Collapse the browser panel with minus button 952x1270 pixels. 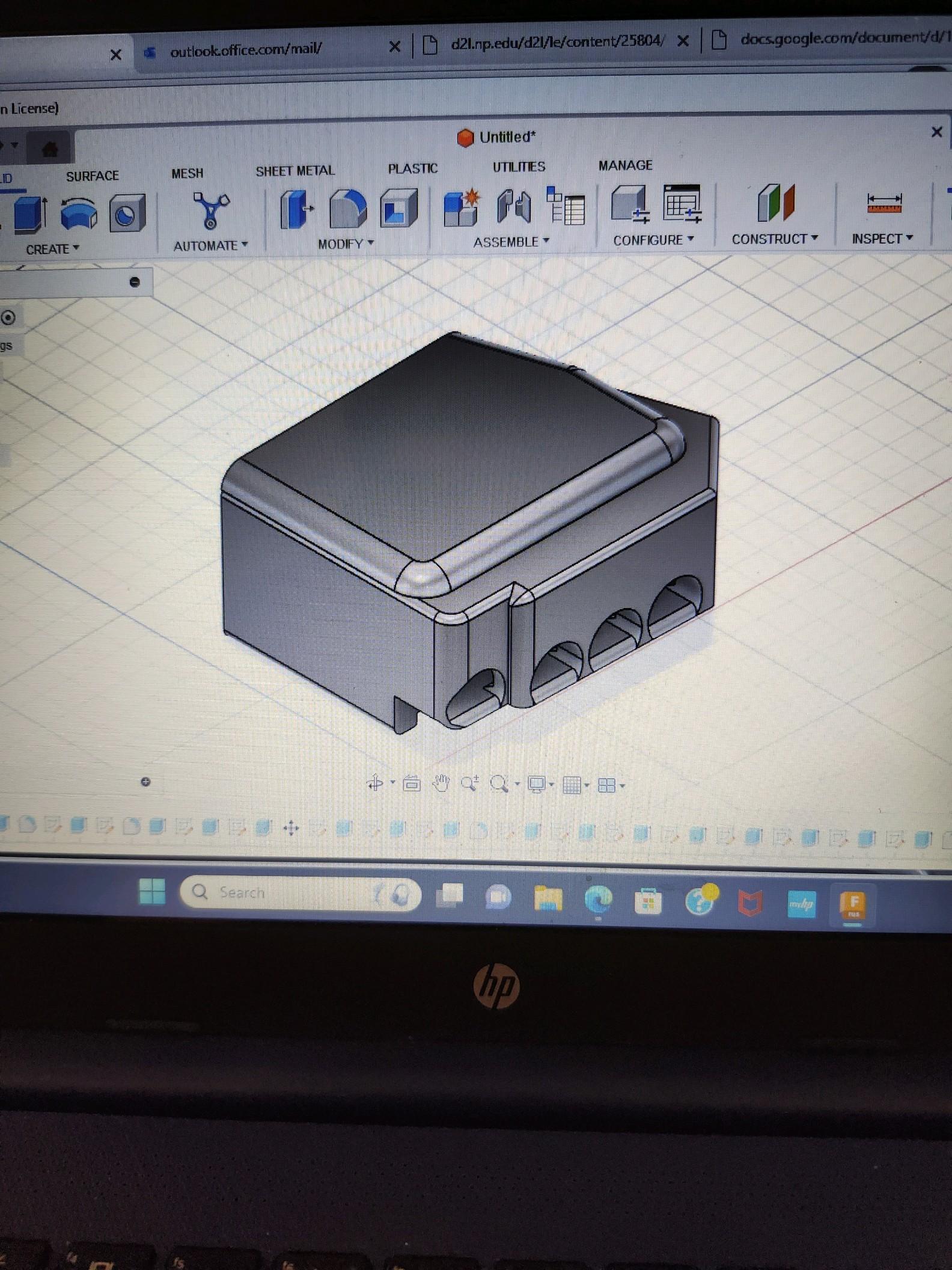pos(135,282)
